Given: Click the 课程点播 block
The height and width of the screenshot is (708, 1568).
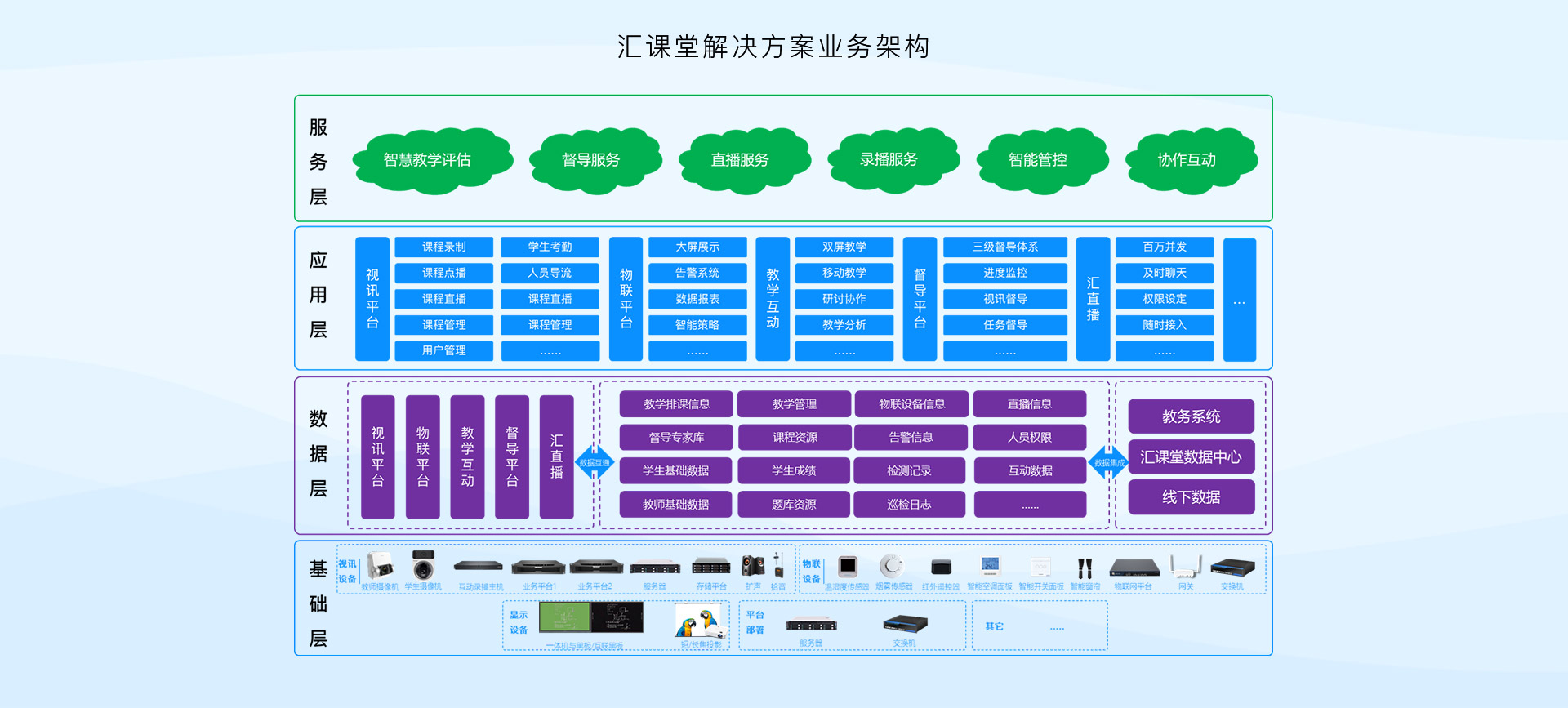Looking at the screenshot, I should [x=444, y=273].
